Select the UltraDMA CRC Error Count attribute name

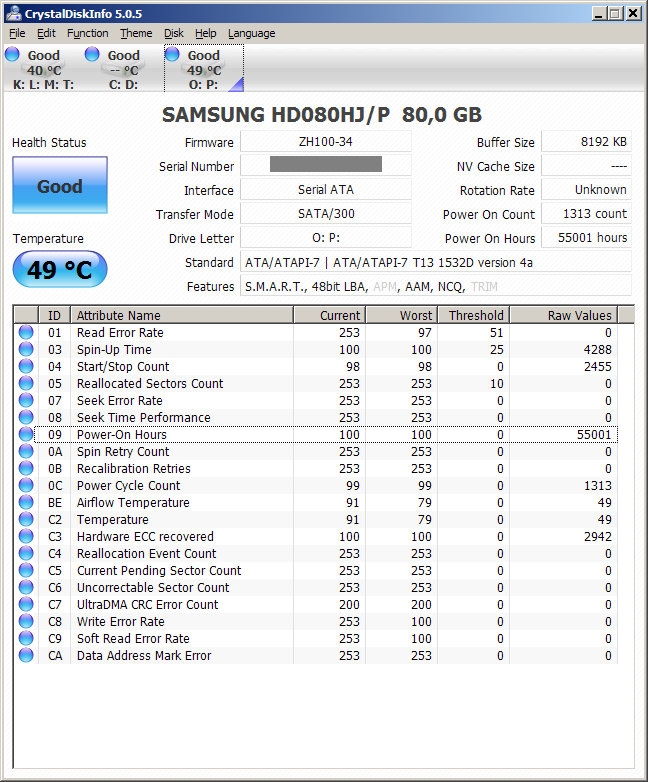point(148,604)
